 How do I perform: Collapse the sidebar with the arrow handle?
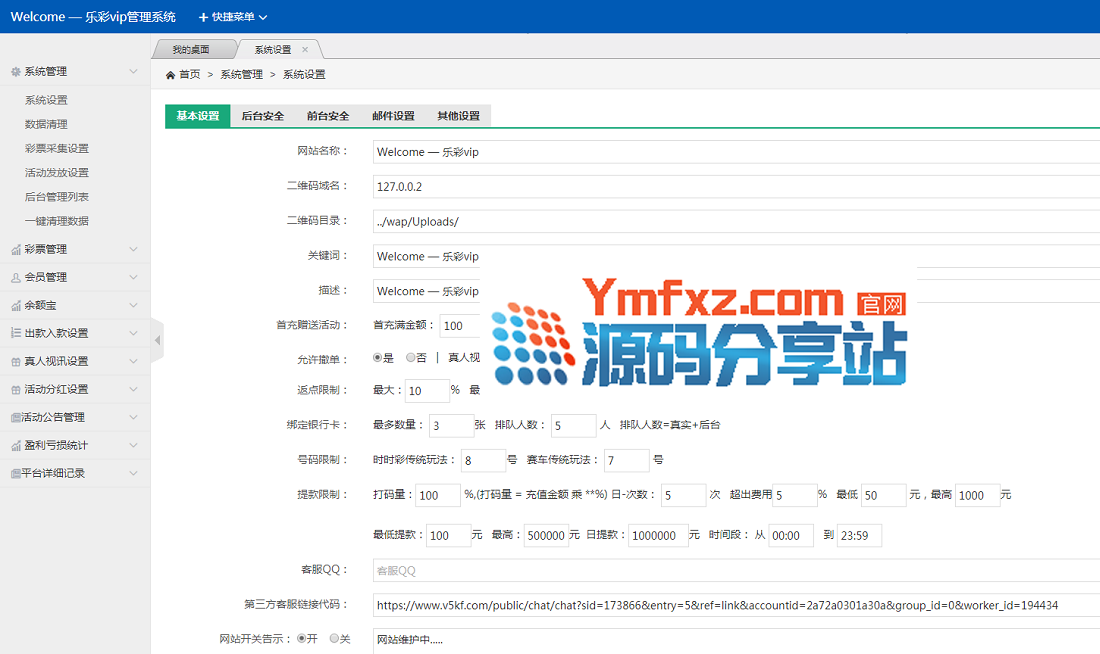[x=157, y=341]
